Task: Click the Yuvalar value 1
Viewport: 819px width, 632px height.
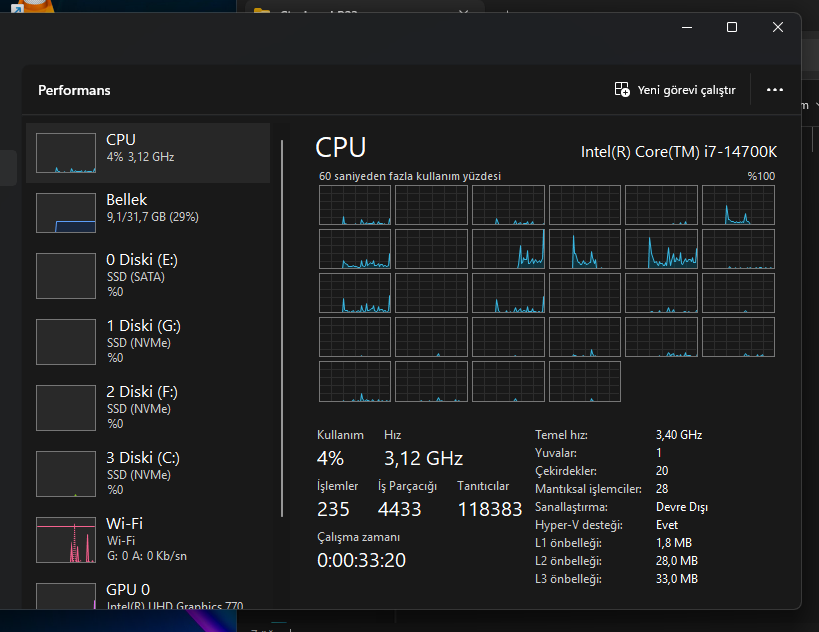Action: coord(659,452)
